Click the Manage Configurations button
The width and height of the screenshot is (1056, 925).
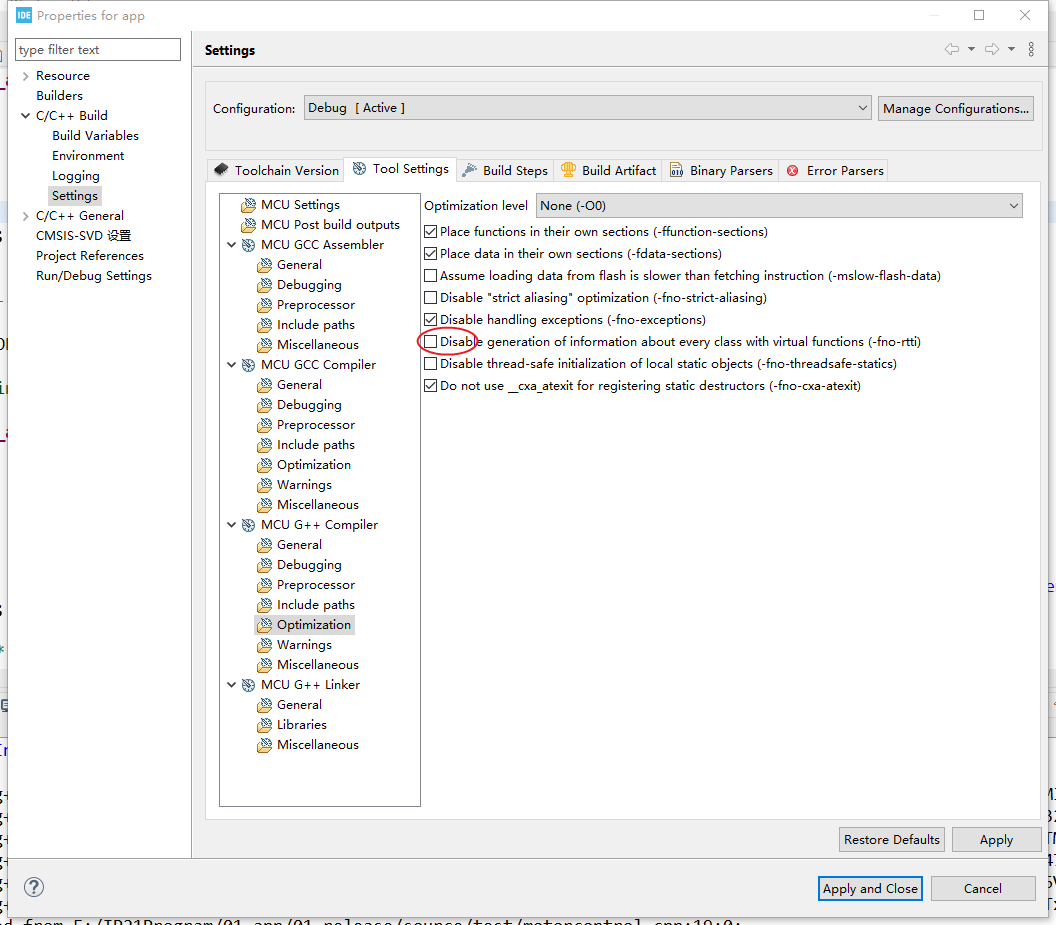click(955, 107)
